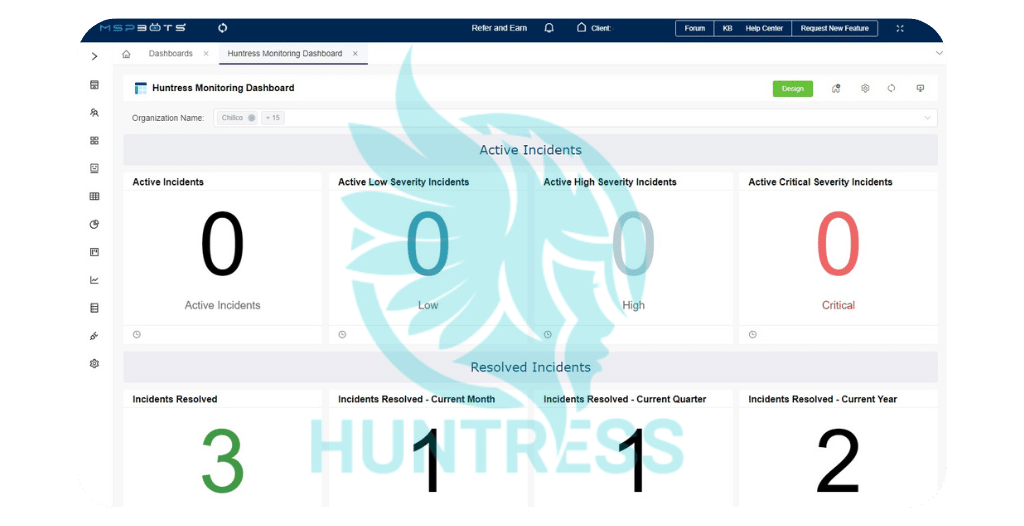Open the KB link
Image resolution: width=1024 pixels, height=526 pixels.
(x=728, y=28)
